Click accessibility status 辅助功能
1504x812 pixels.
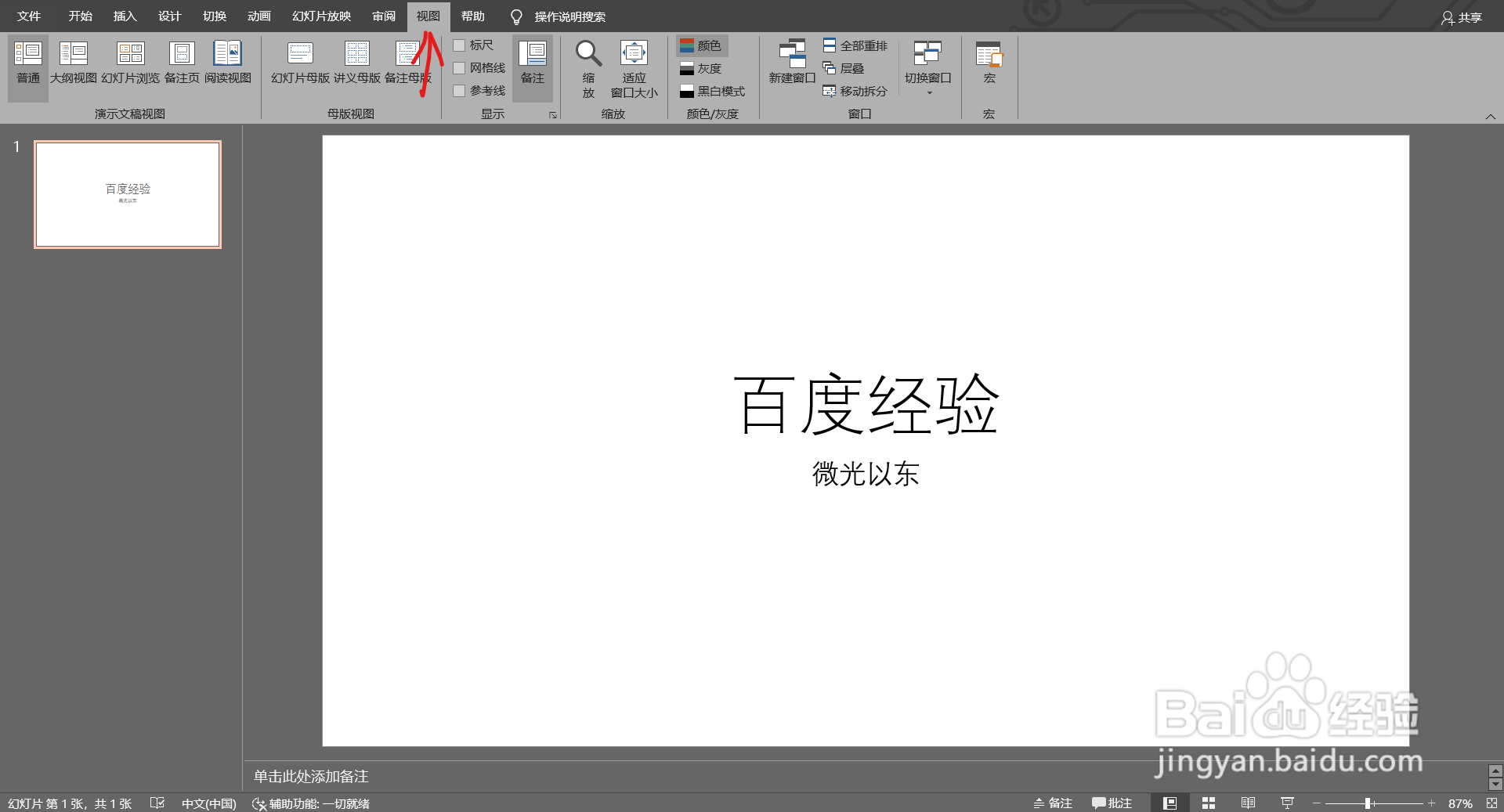(311, 803)
